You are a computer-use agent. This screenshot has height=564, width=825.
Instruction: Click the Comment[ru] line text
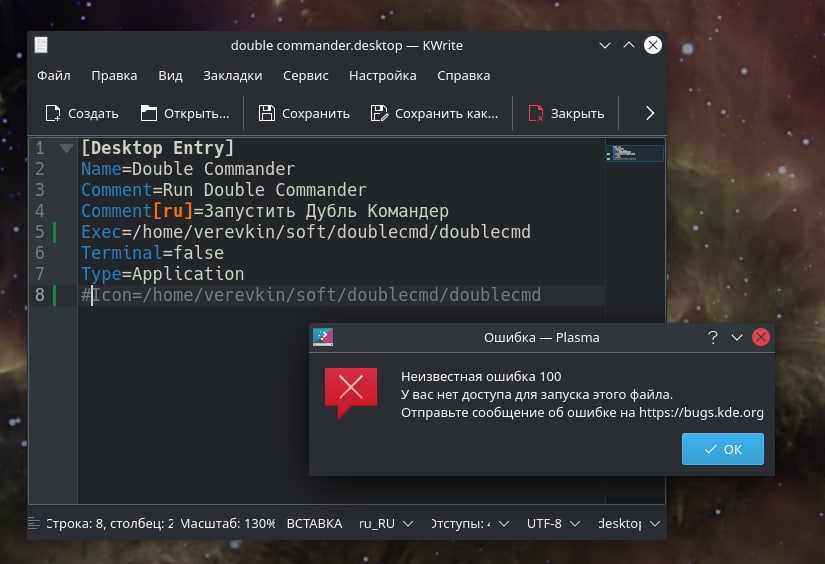(265, 211)
